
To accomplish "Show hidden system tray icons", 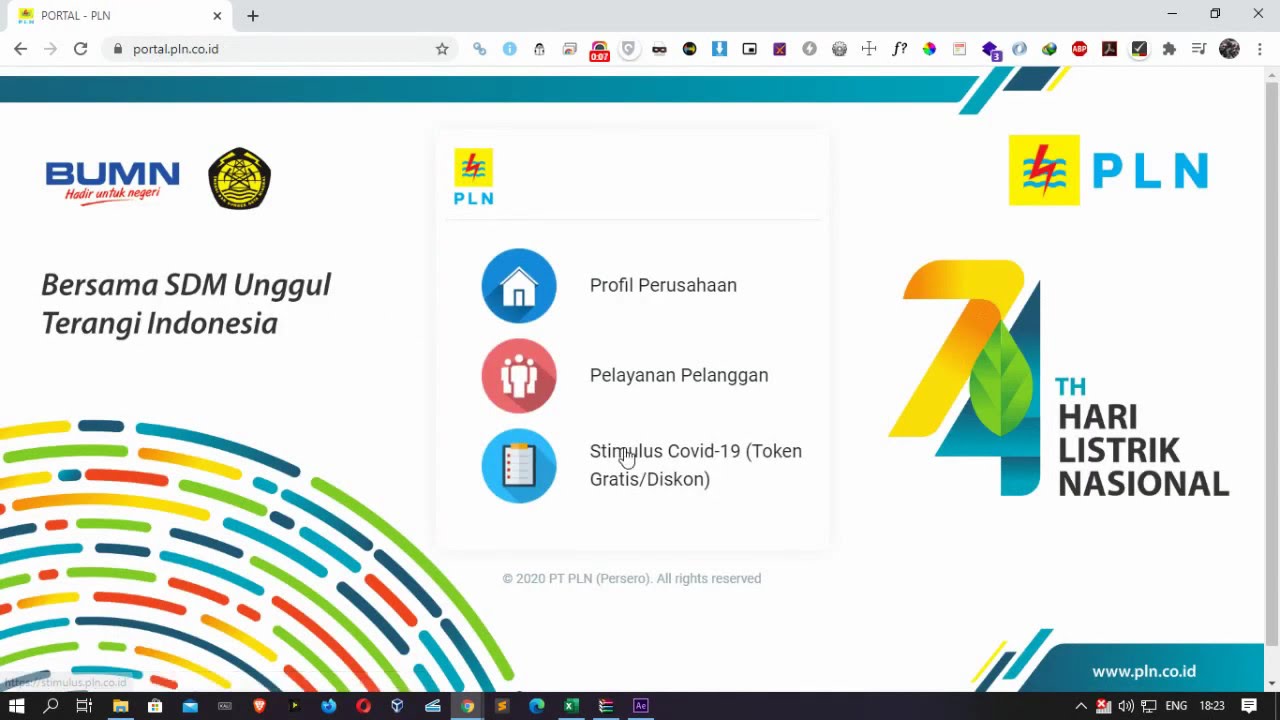I will point(1081,706).
